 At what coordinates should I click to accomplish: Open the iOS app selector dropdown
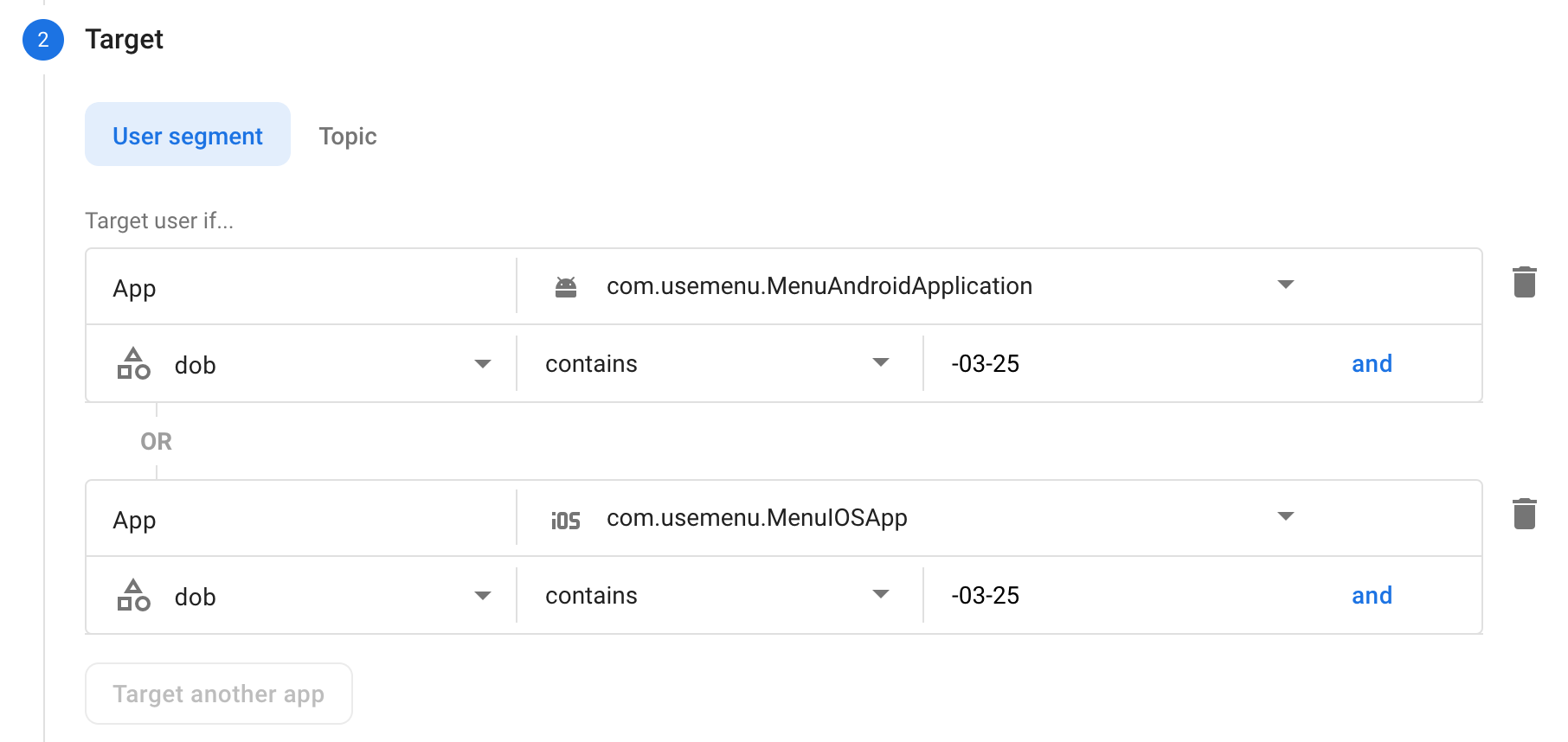pyautogui.click(x=1286, y=516)
